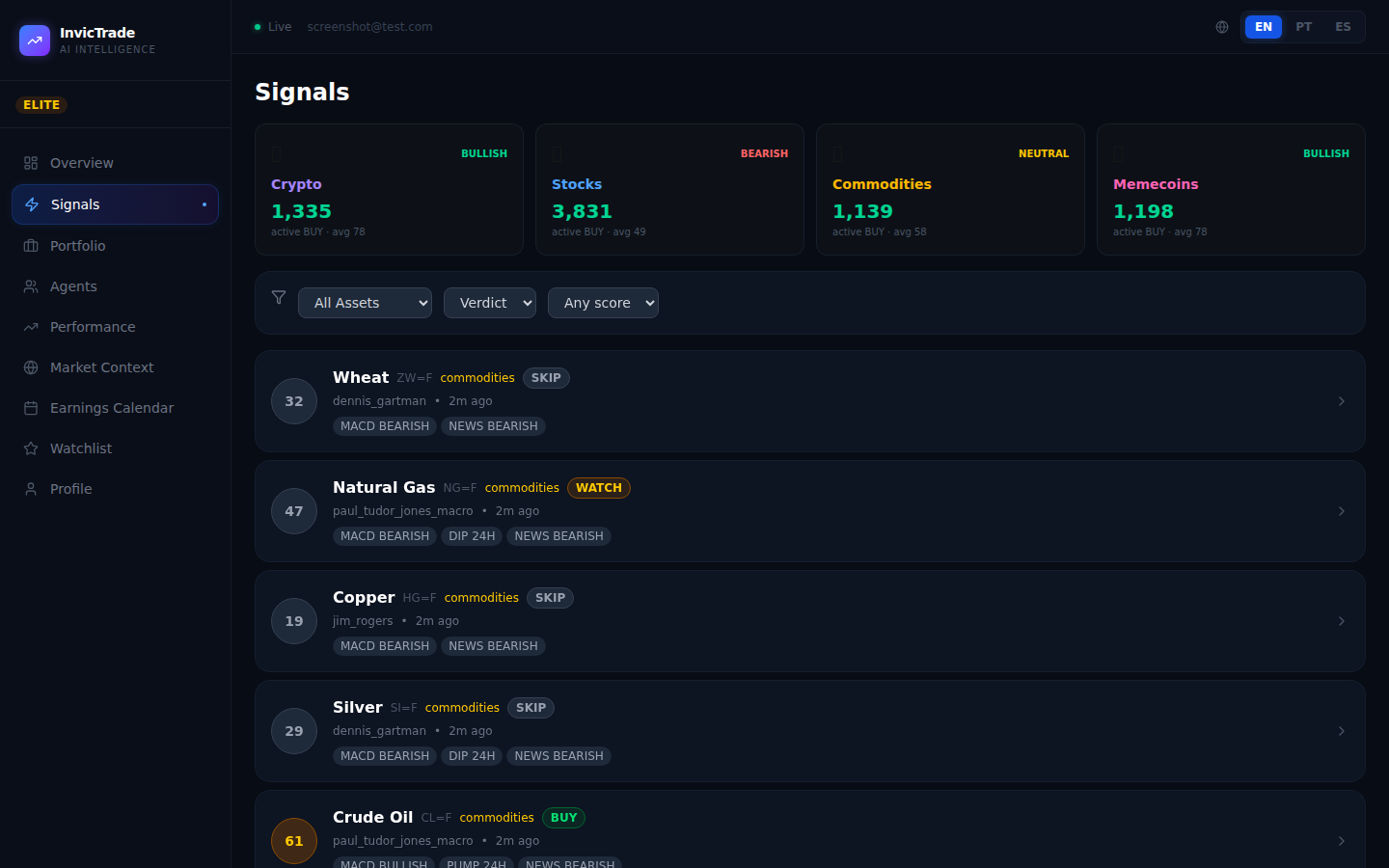Viewport: 1389px width, 868px height.
Task: Click the 61 score ring on Crude Oil
Action: click(293, 840)
